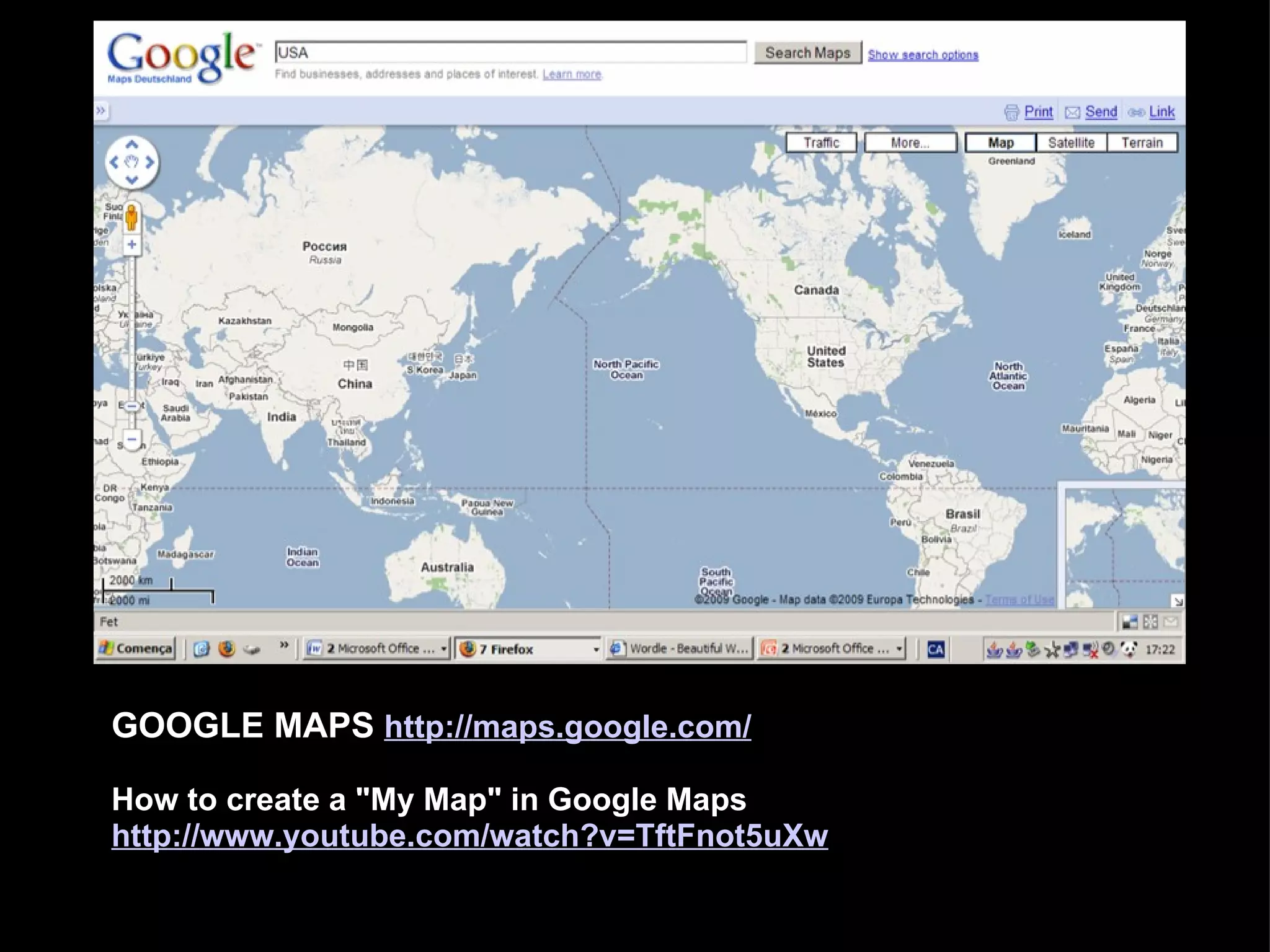Pick up the Street View pegman

(x=131, y=218)
